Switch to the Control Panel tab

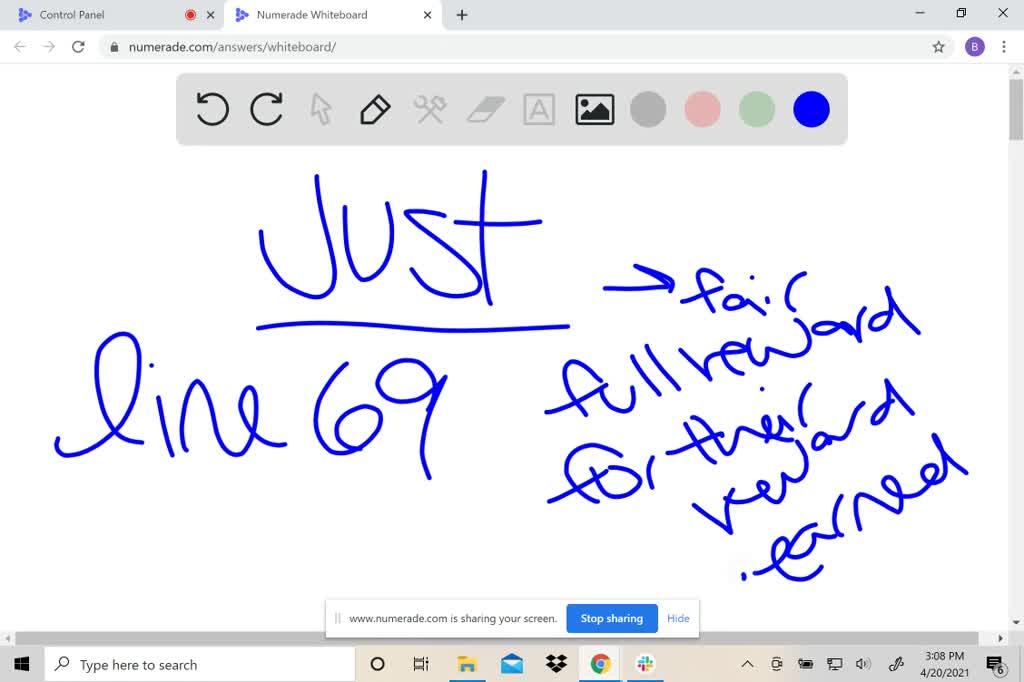(100, 15)
